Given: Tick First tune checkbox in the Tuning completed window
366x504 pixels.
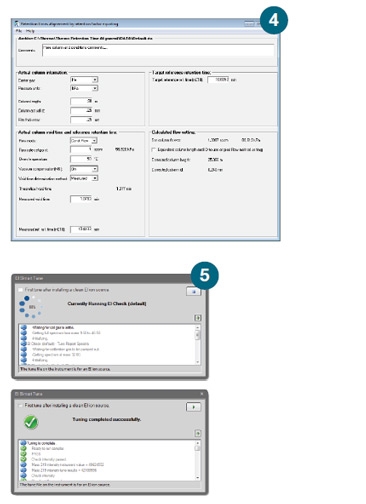Looking at the screenshot, I should click(x=21, y=406).
